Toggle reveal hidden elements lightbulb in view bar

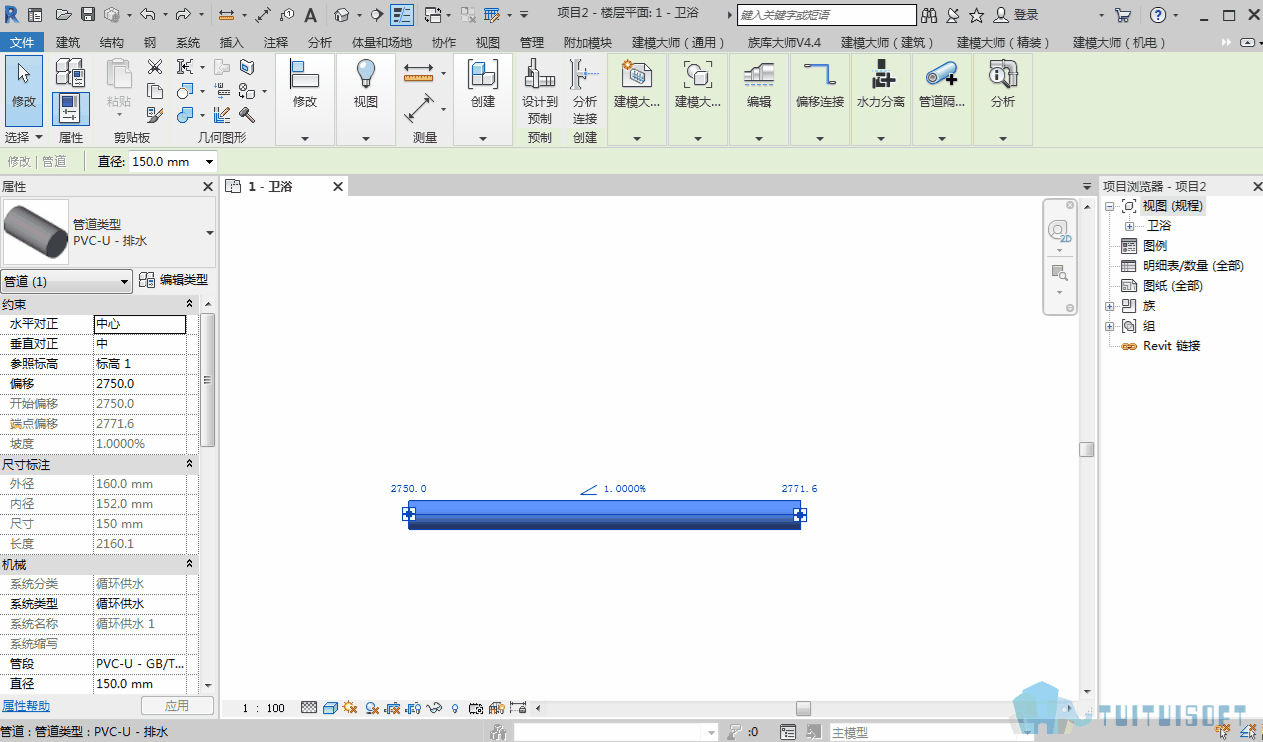(x=455, y=708)
